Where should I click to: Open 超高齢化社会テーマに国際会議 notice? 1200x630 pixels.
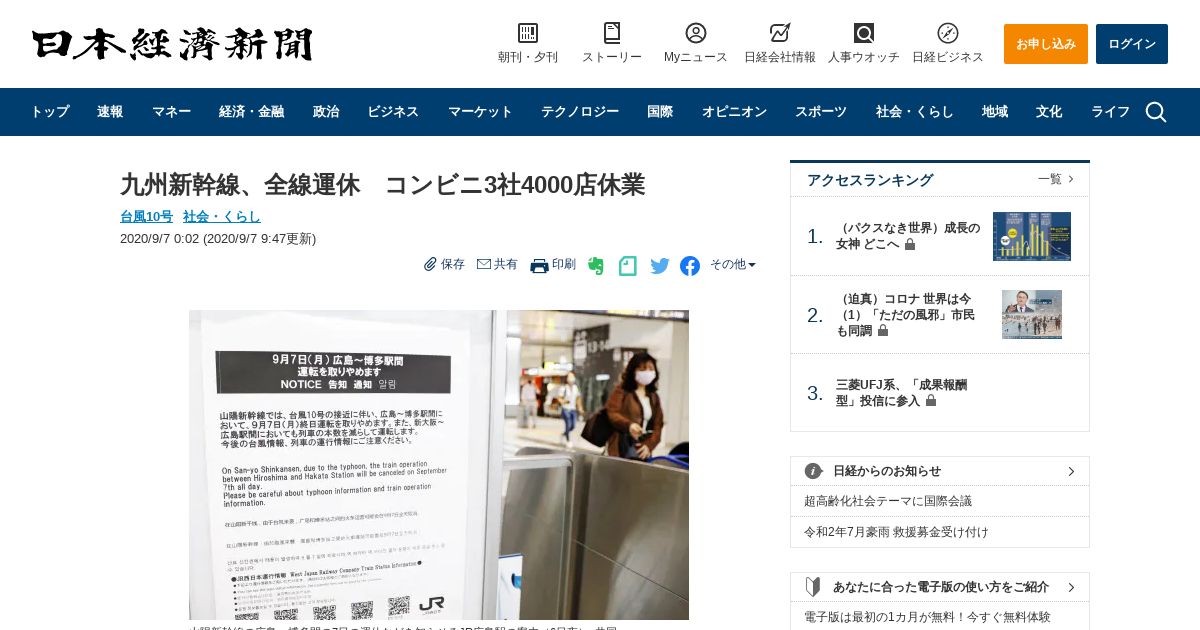click(x=888, y=501)
